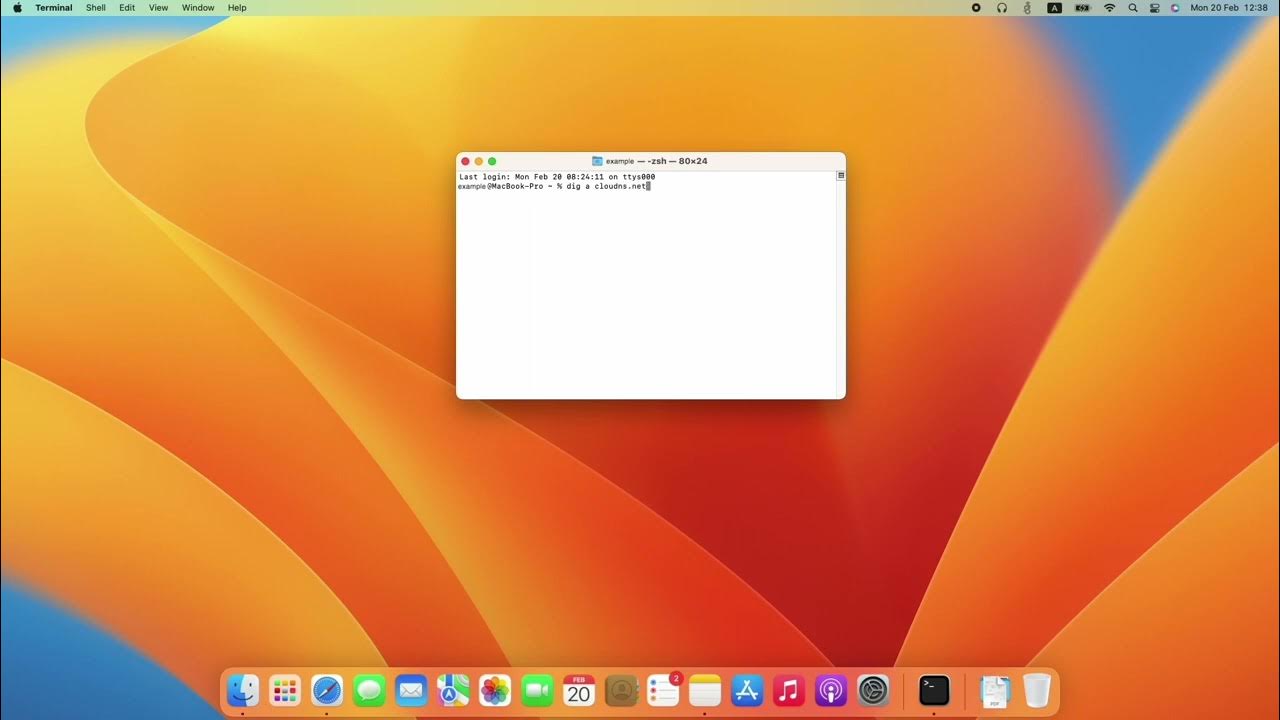This screenshot has width=1280, height=720.
Task: Open the Mail app in Dock
Action: 411,690
